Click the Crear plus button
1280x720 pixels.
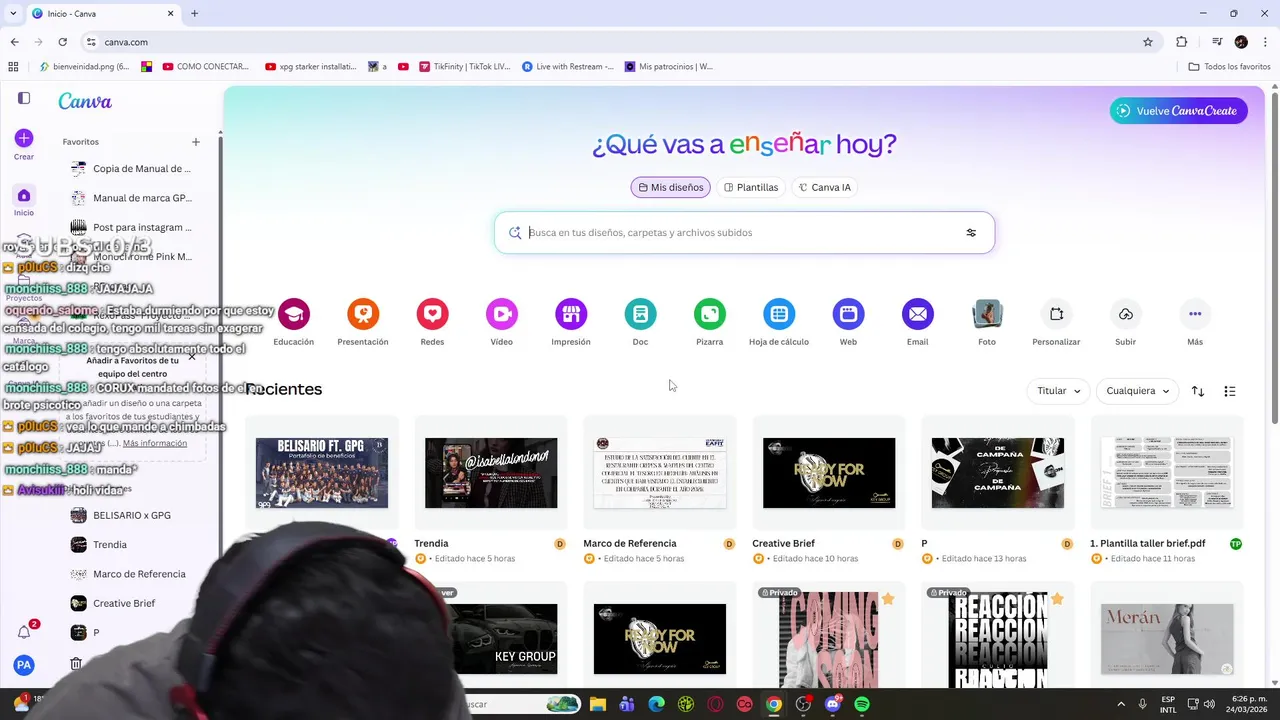pyautogui.click(x=24, y=138)
